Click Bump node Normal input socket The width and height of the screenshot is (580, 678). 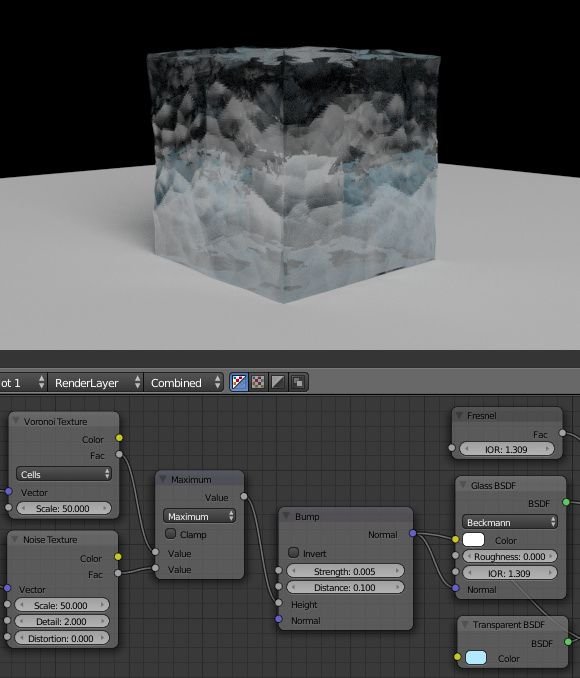click(x=279, y=619)
